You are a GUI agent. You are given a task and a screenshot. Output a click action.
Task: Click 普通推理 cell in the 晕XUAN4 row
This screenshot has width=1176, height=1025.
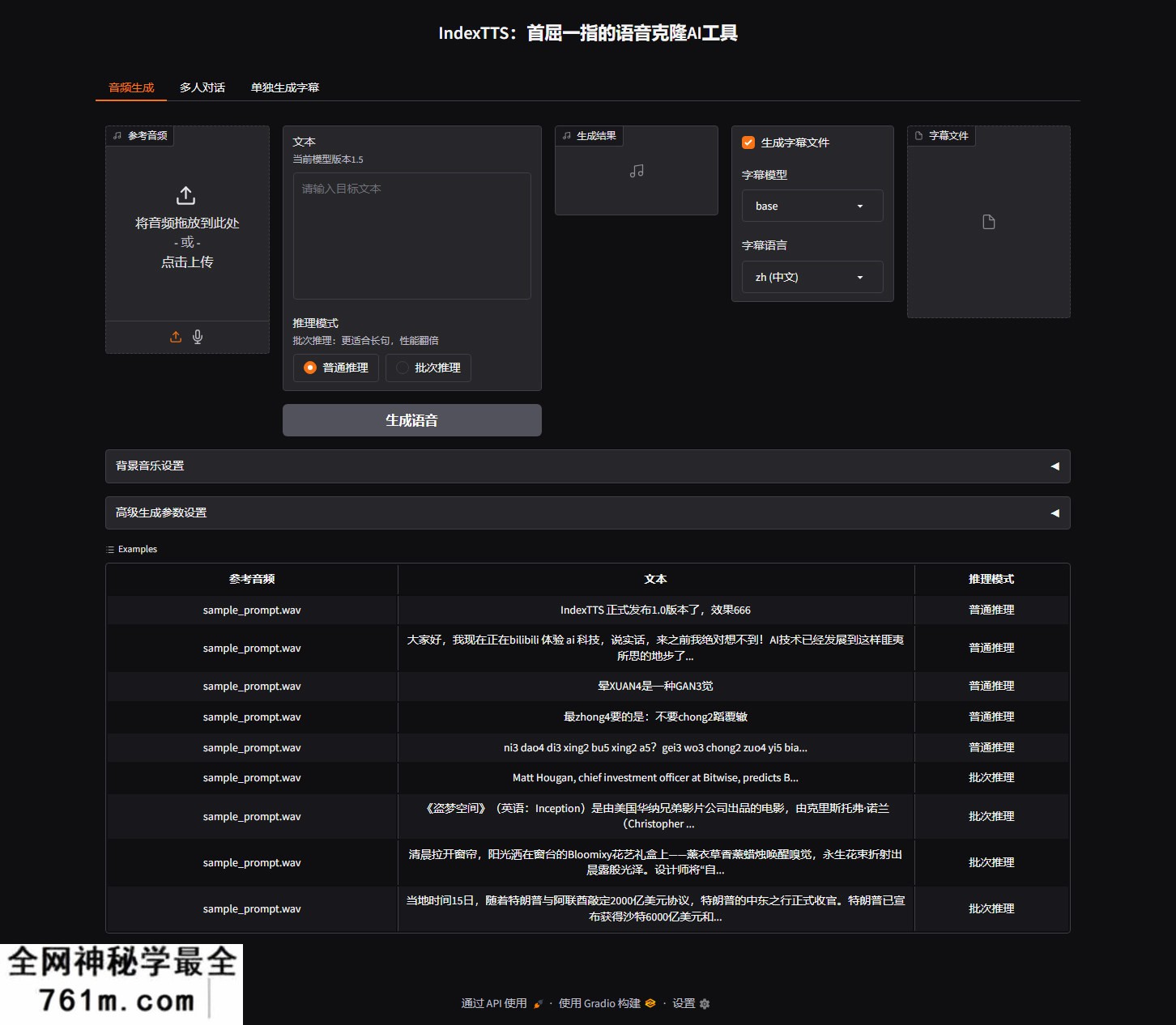click(991, 686)
